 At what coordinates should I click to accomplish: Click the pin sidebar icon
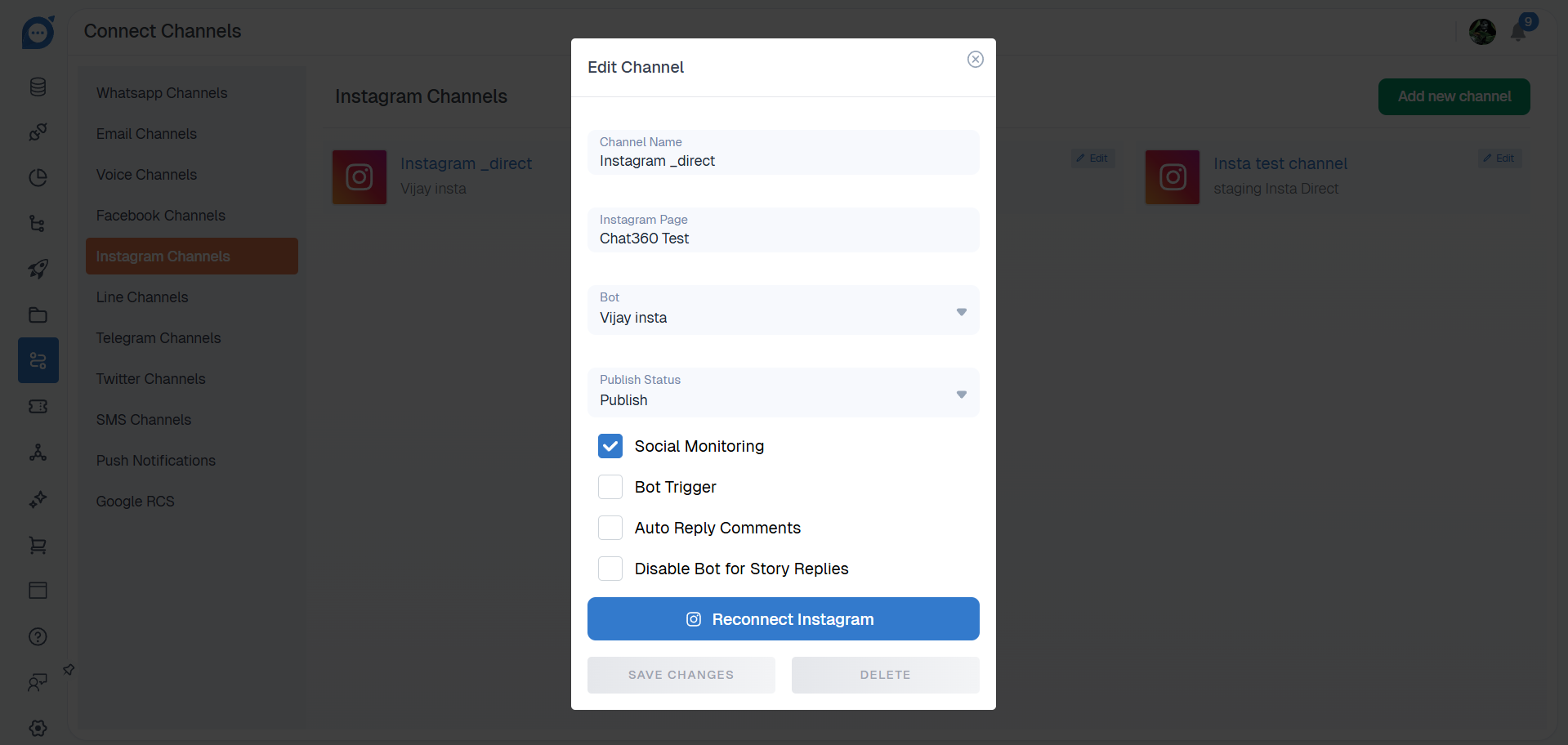[x=69, y=670]
